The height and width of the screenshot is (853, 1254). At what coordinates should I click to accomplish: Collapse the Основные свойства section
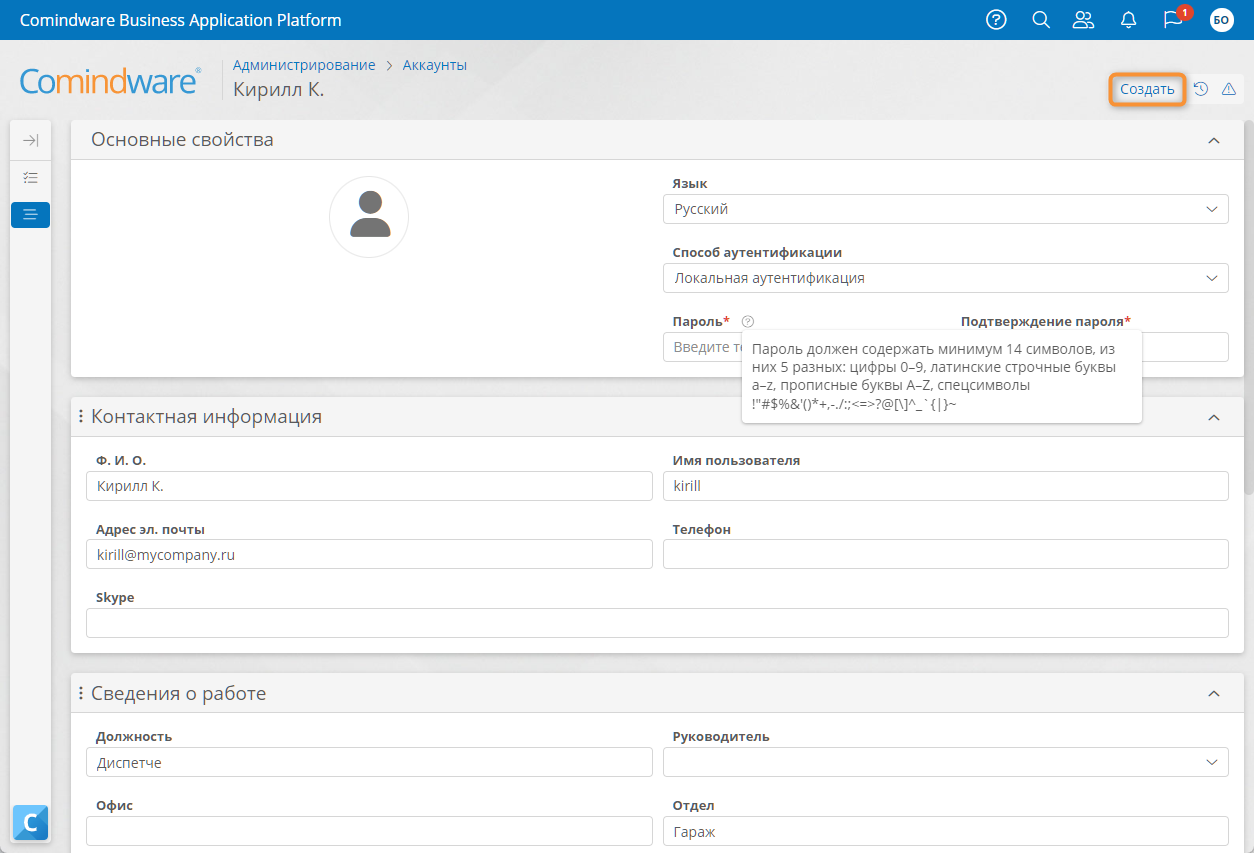click(1214, 141)
